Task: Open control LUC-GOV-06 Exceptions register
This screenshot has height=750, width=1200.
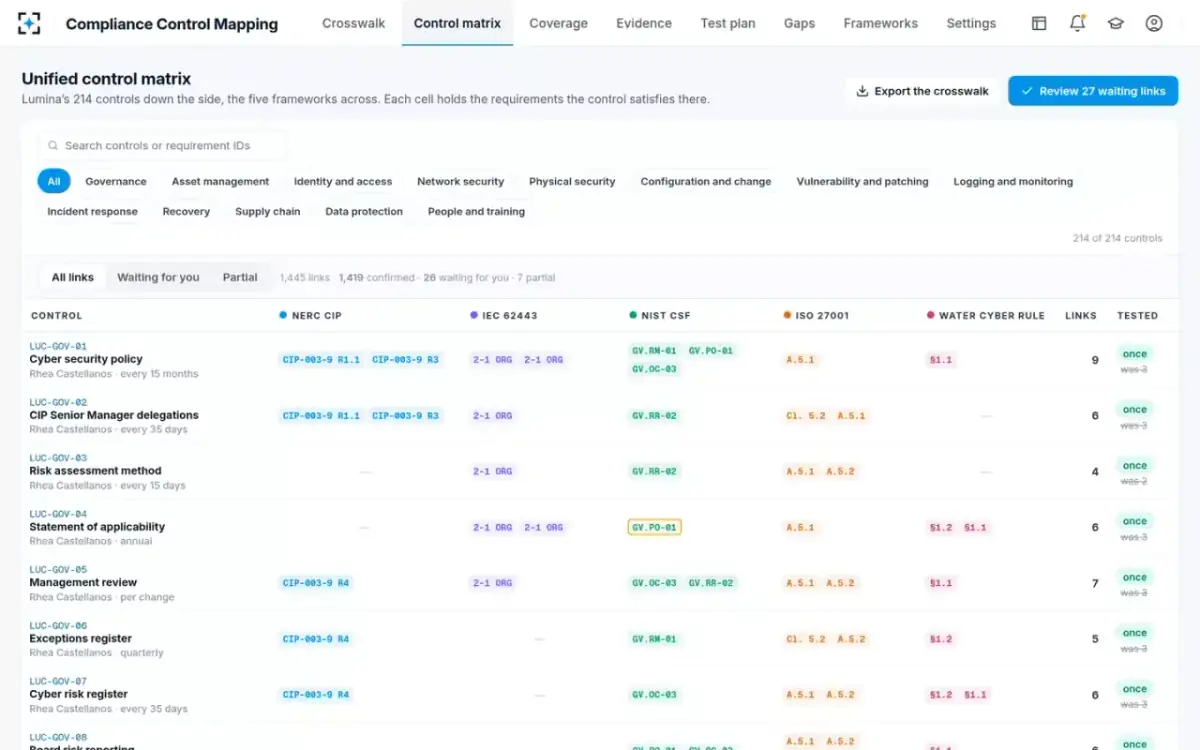Action: (80, 639)
